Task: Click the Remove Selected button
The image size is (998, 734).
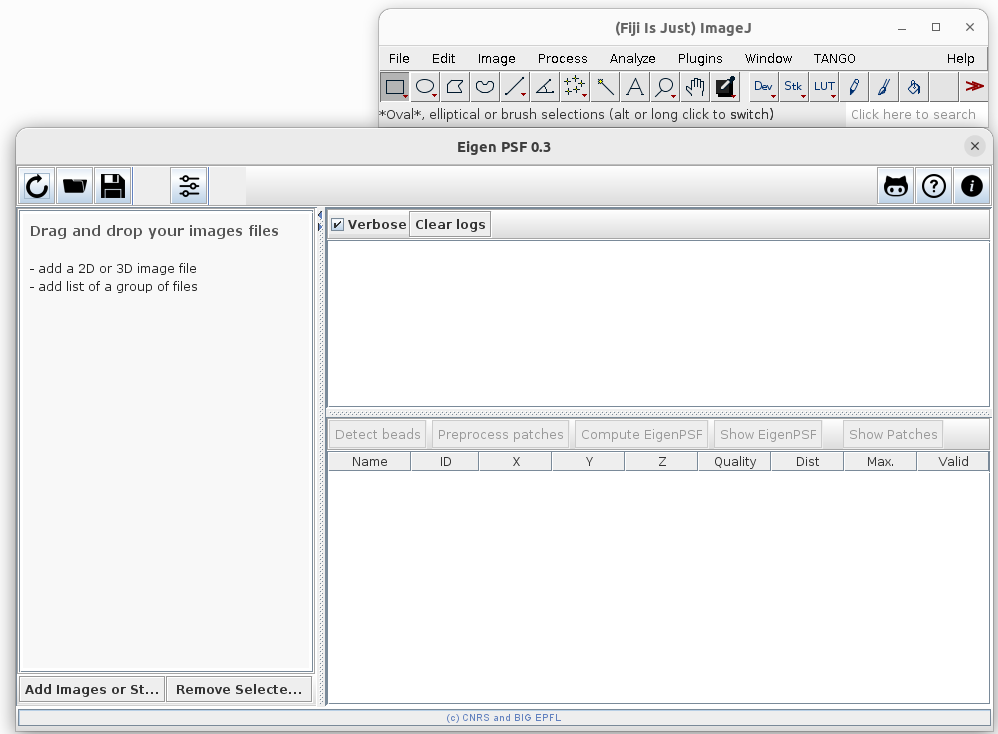Action: click(x=239, y=689)
